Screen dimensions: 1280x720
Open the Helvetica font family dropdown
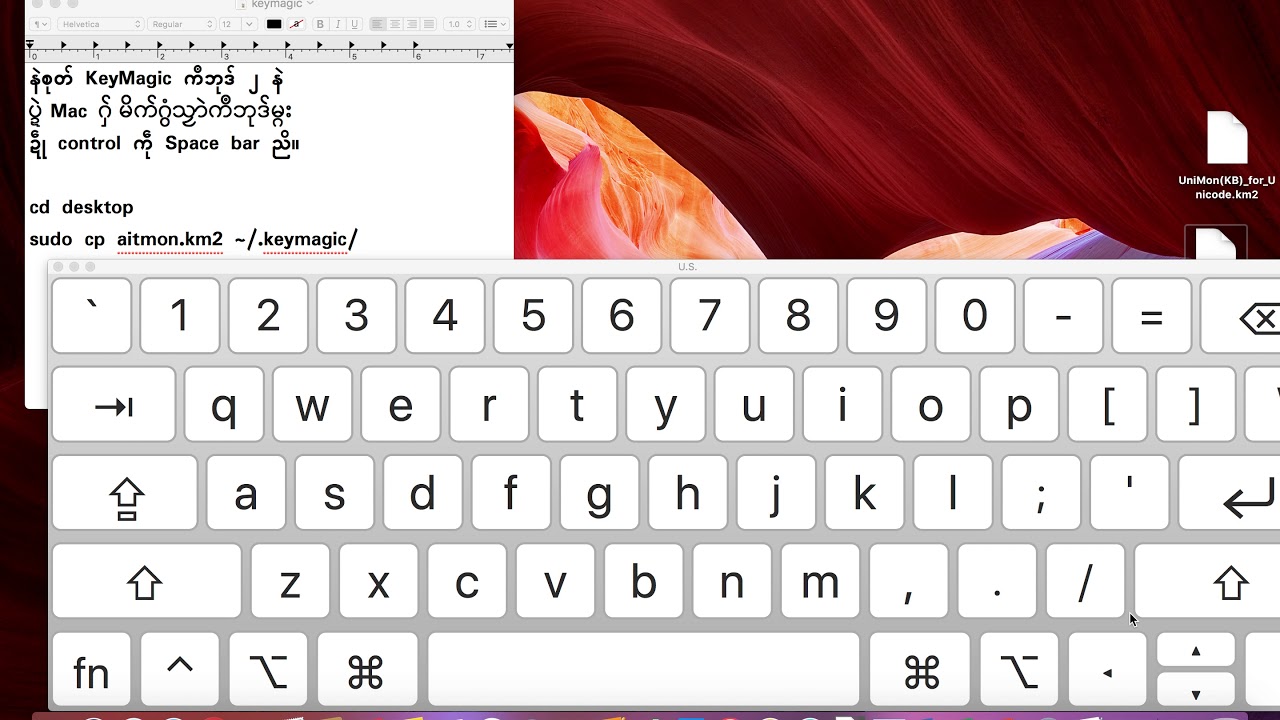point(100,24)
